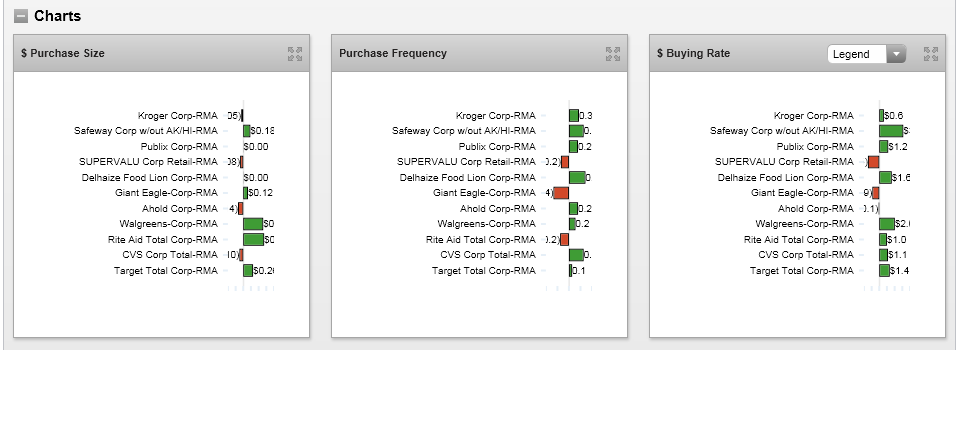Viewport: 956px width, 432px height.
Task: Click the Walgreens bar in $ Buying Rate
Action: [886, 224]
